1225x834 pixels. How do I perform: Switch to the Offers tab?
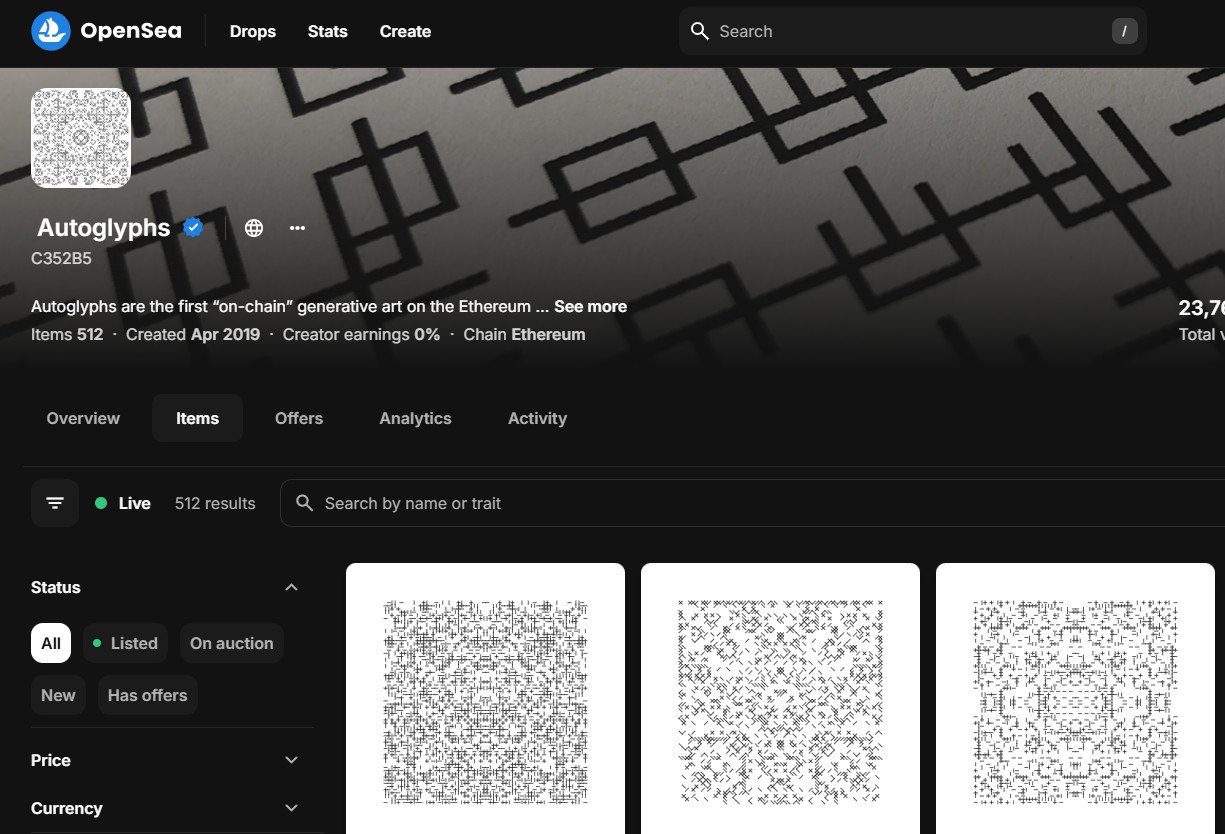299,418
